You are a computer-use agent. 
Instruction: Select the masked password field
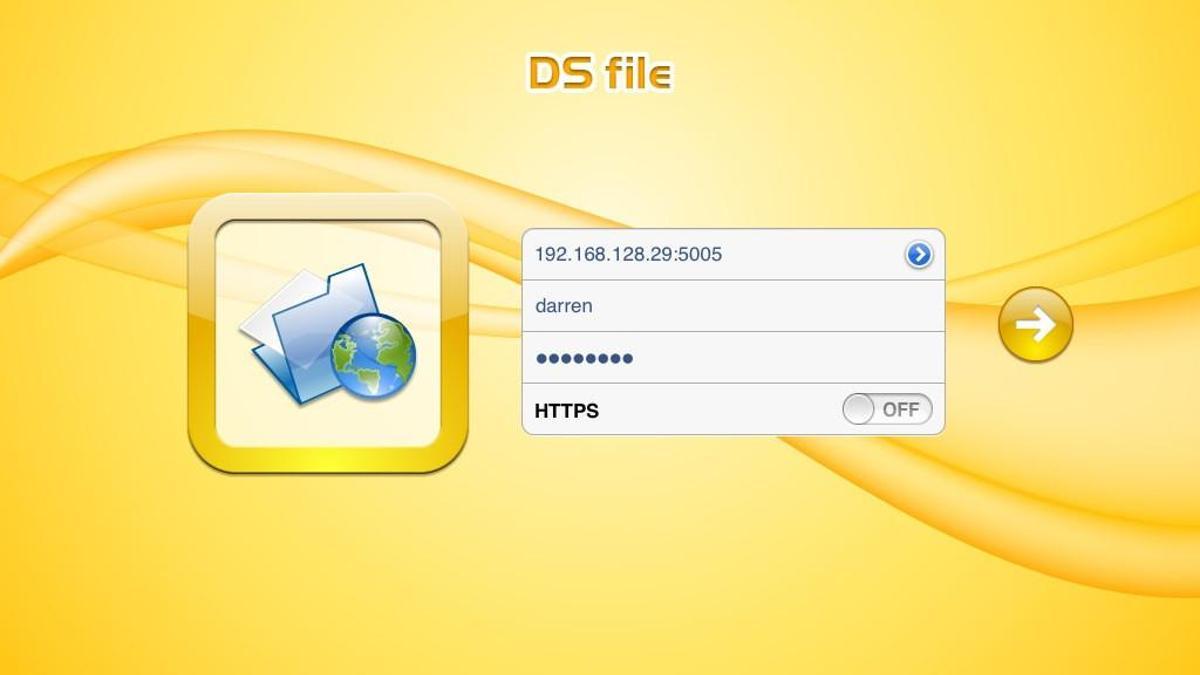pyautogui.click(x=733, y=358)
